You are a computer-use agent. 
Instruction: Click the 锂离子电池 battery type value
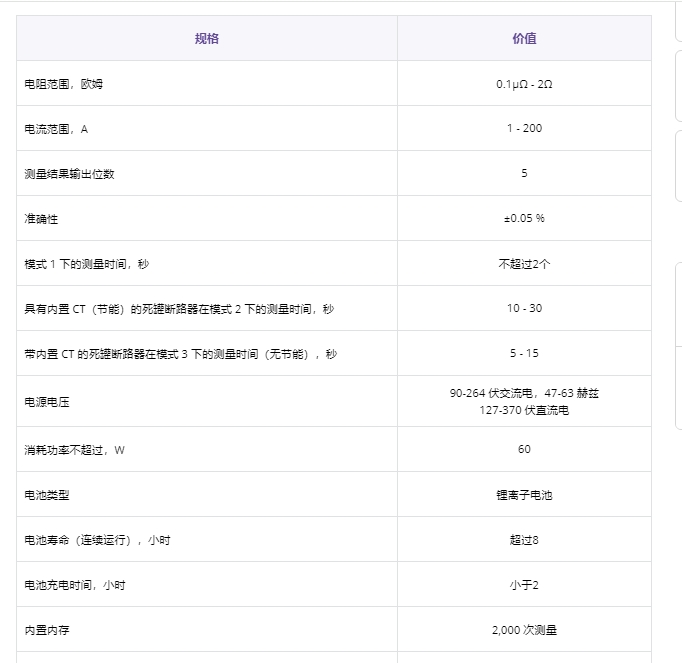(x=524, y=495)
